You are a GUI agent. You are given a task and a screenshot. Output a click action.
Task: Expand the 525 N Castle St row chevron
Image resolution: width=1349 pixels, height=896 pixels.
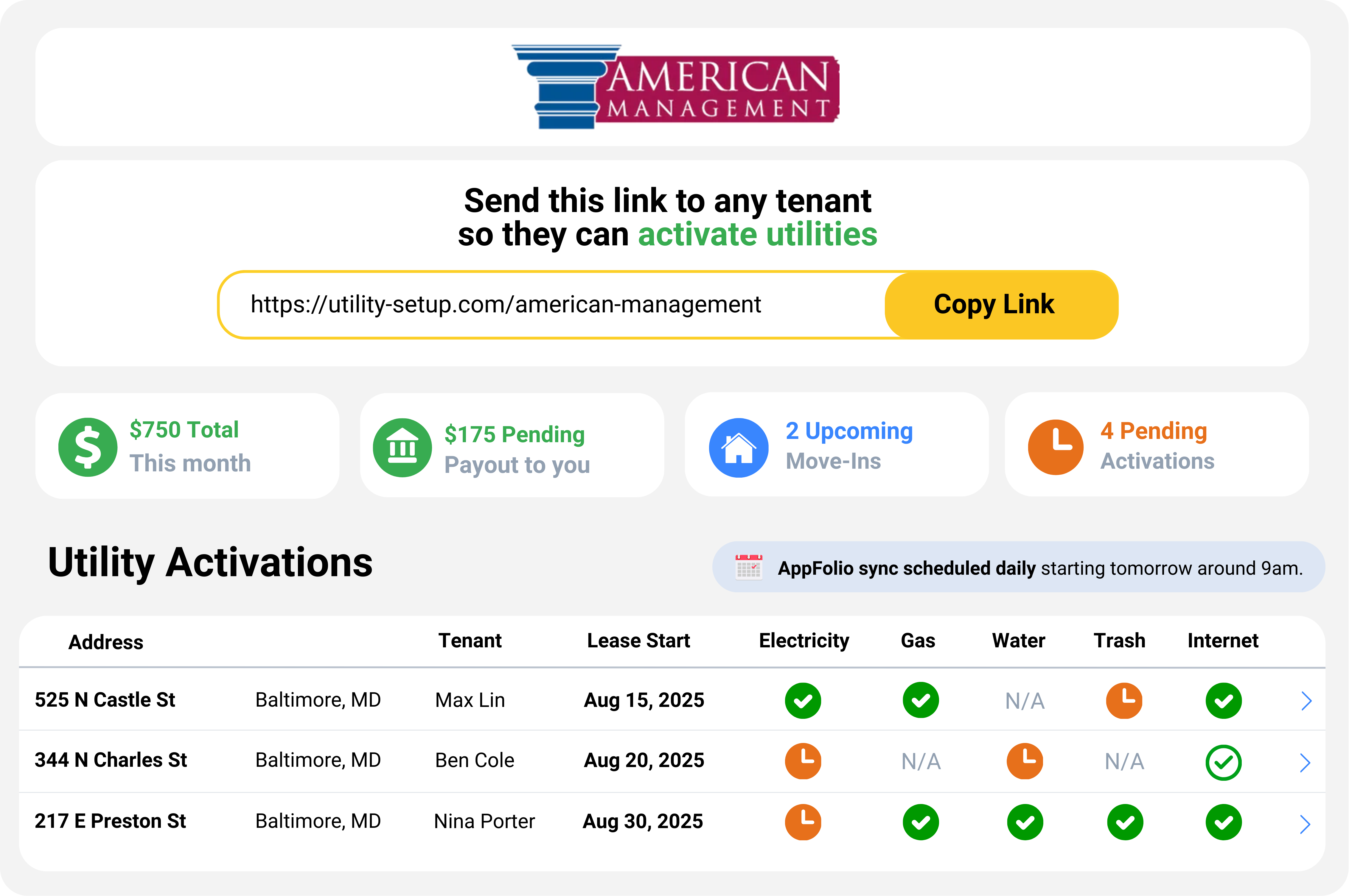coord(1306,701)
